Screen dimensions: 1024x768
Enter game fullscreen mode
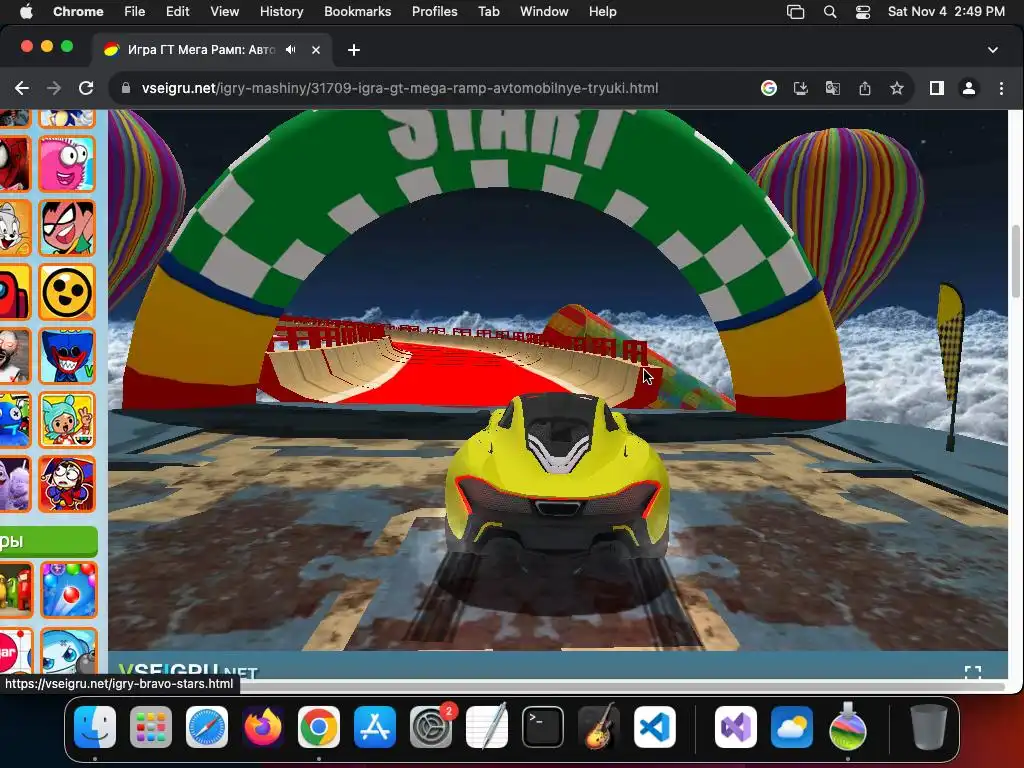tap(973, 672)
